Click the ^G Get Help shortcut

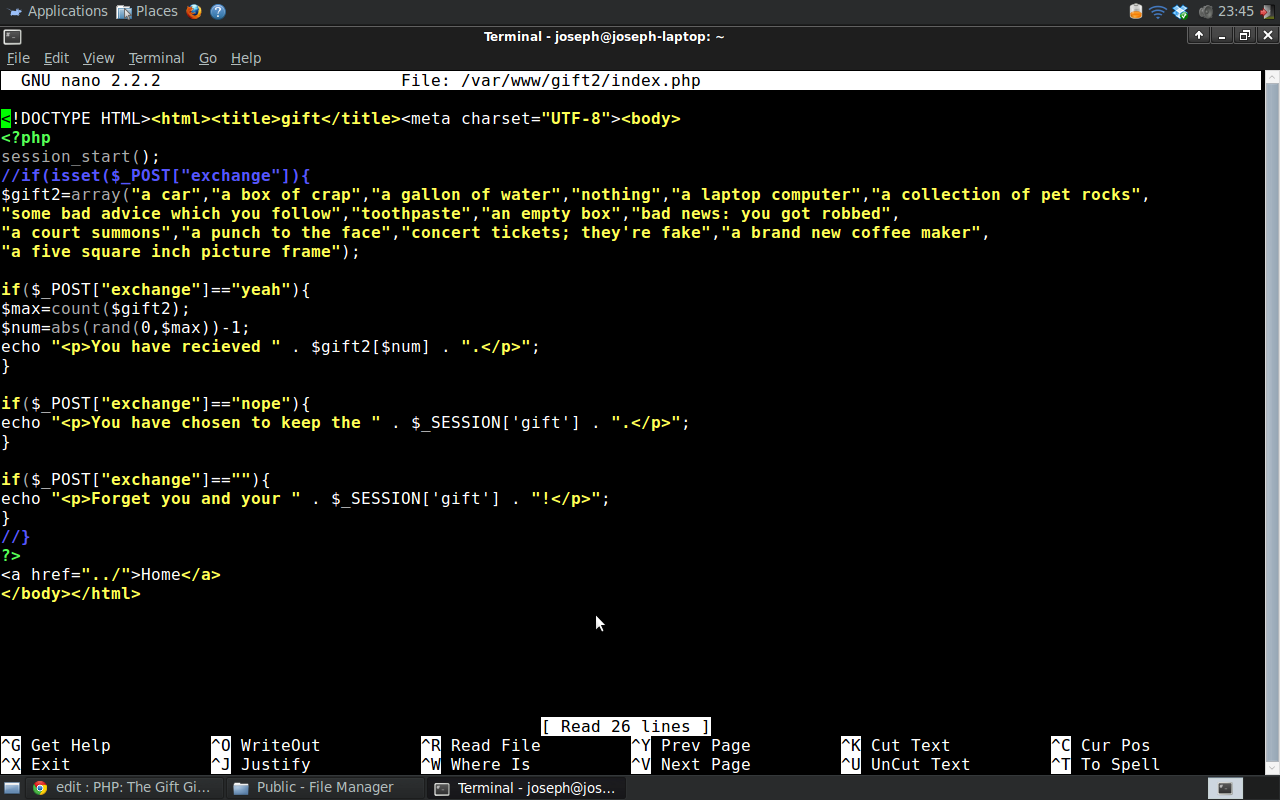[56, 746]
